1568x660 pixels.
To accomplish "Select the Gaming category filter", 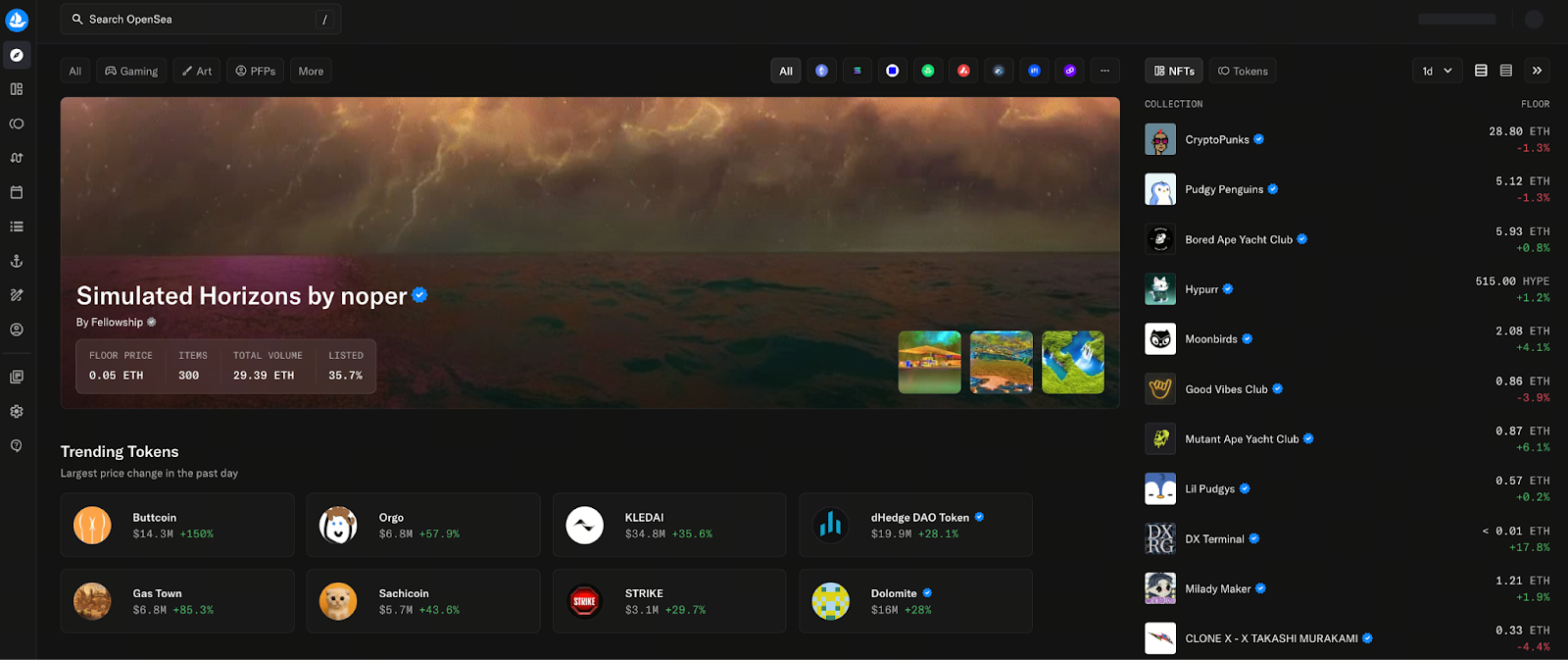I will point(131,71).
